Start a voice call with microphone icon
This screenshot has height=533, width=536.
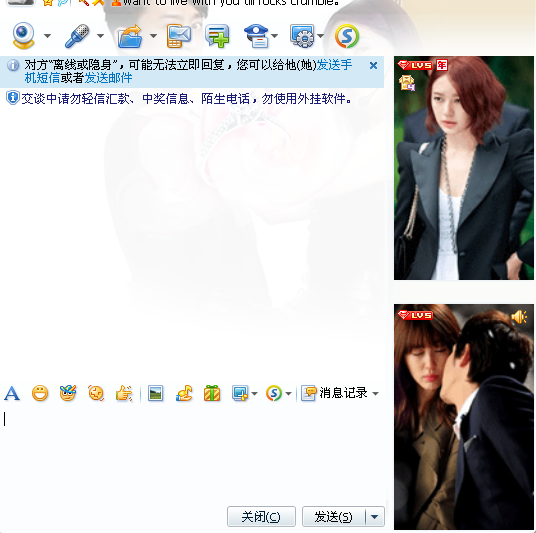77,36
